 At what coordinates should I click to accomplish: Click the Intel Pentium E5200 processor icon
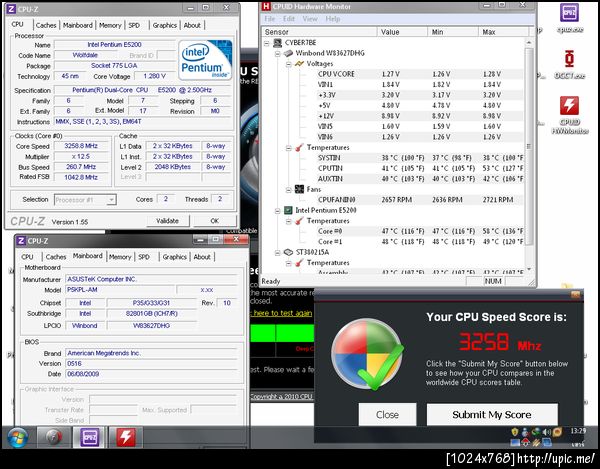click(288, 210)
